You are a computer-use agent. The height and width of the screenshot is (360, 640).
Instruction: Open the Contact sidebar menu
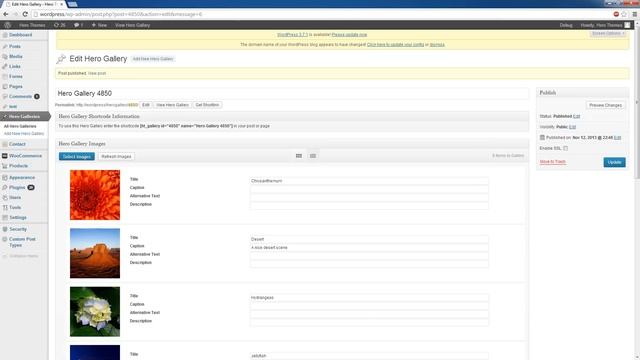(17, 144)
